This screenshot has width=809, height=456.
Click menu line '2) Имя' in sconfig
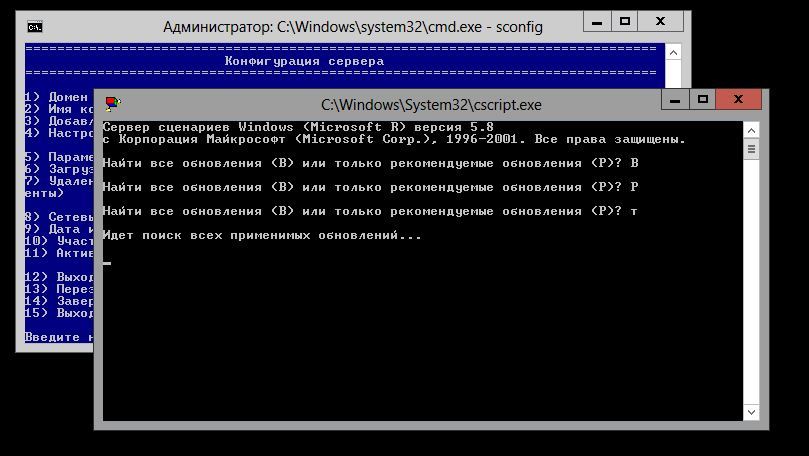click(59, 109)
